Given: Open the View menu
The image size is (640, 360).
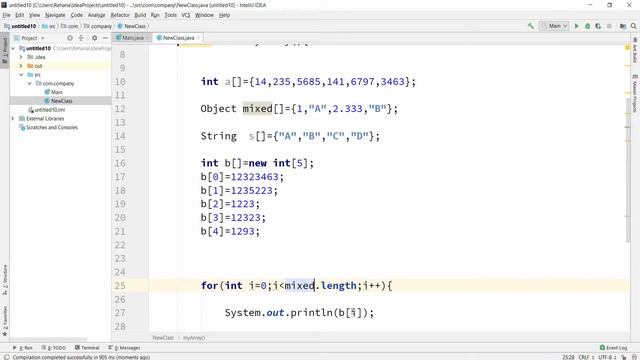Looking at the screenshot, I should point(34,15).
